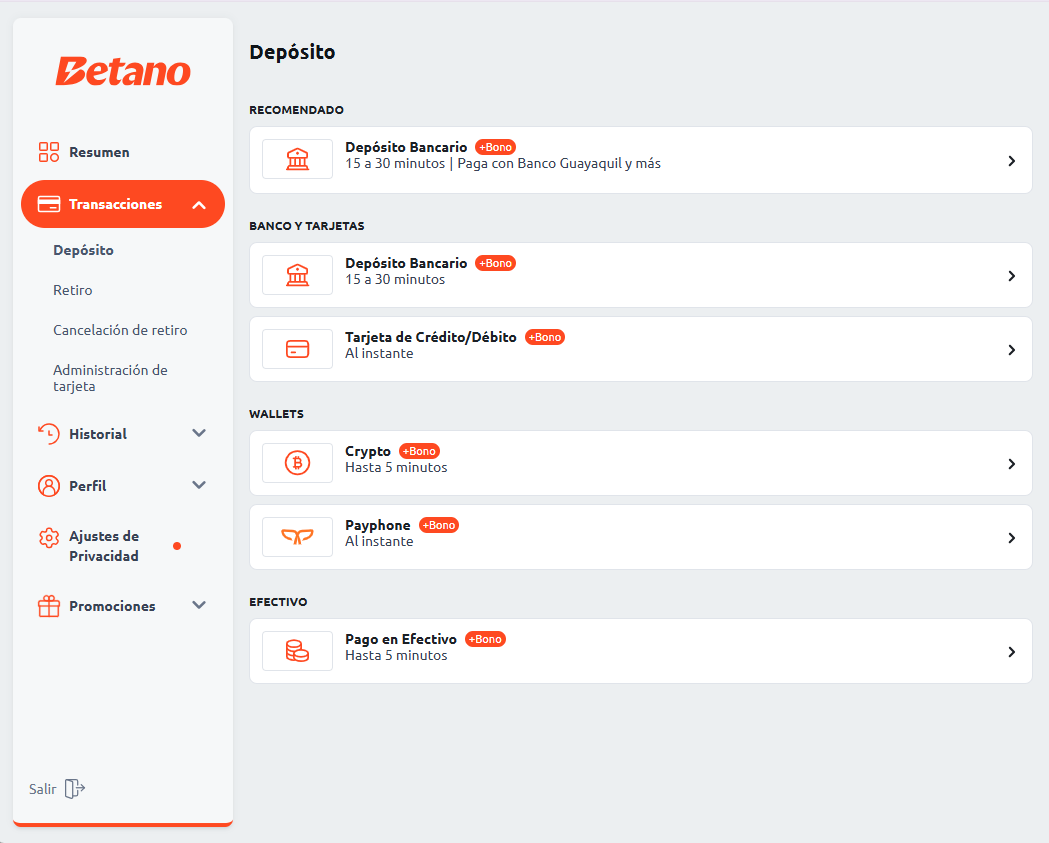This screenshot has width=1049, height=843.
Task: Choose the Payphone deposit title
Action: pyautogui.click(x=378, y=525)
